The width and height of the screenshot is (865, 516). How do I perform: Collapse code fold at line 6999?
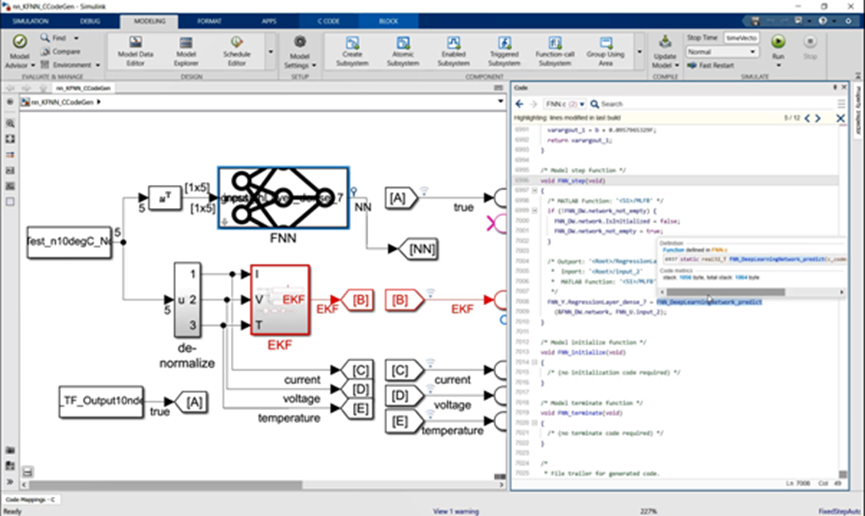coord(534,211)
